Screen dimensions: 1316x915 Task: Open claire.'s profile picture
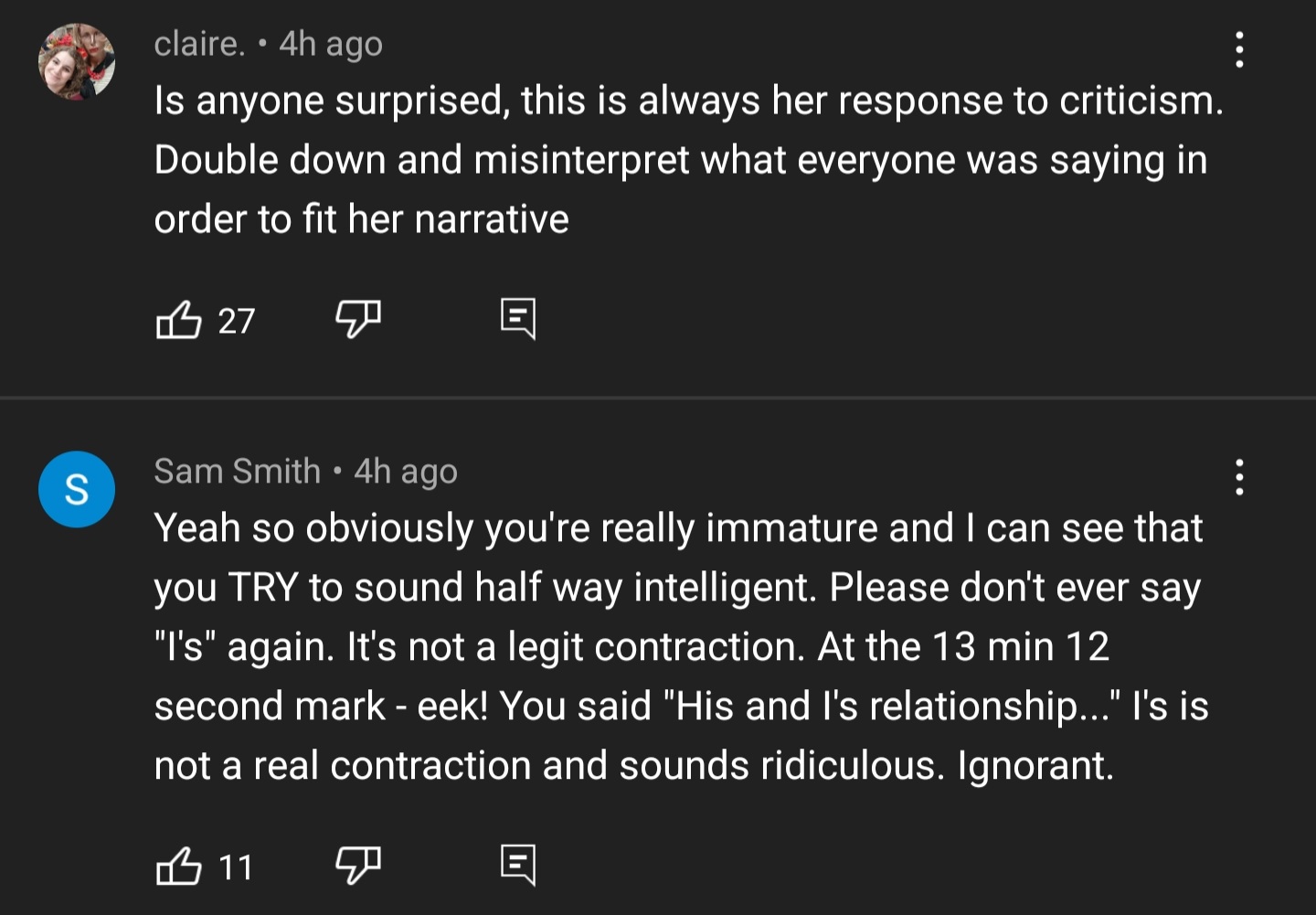pos(77,61)
